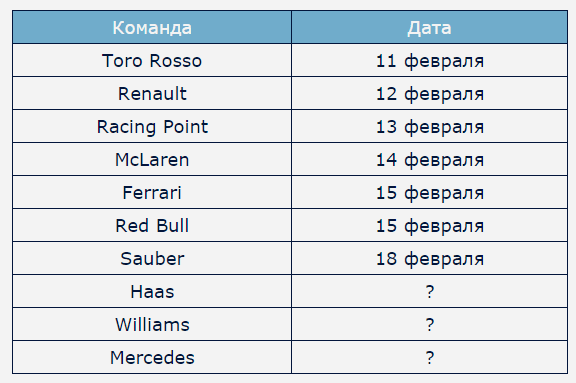576x383 pixels.
Task: Select the Renault team cell
Action: click(152, 94)
